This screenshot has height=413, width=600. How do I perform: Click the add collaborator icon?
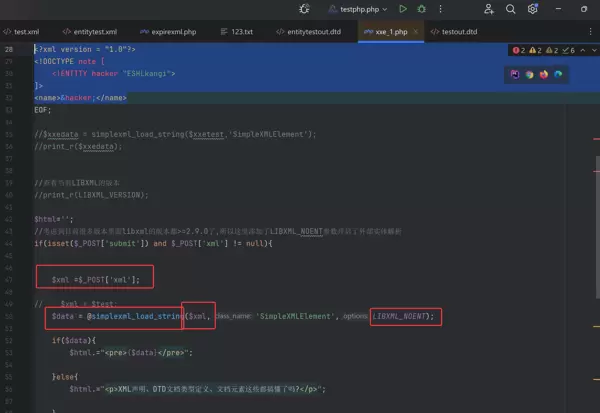(x=487, y=9)
